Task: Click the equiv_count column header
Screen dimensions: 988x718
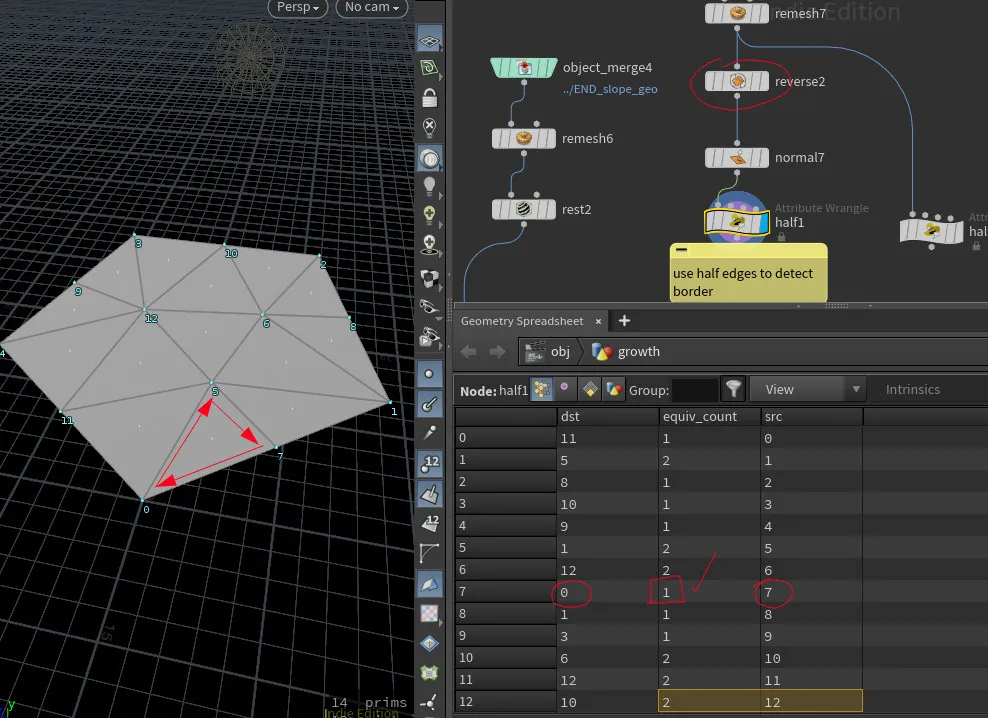Action: [x=709, y=417]
